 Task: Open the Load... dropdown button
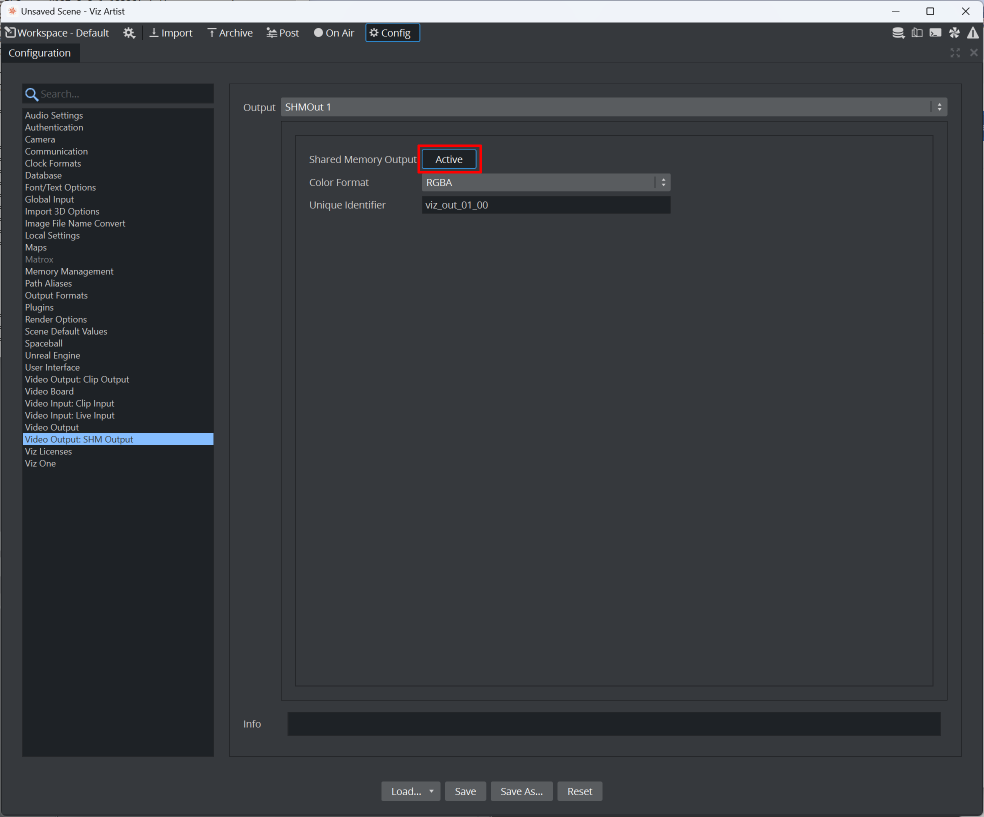coord(410,791)
